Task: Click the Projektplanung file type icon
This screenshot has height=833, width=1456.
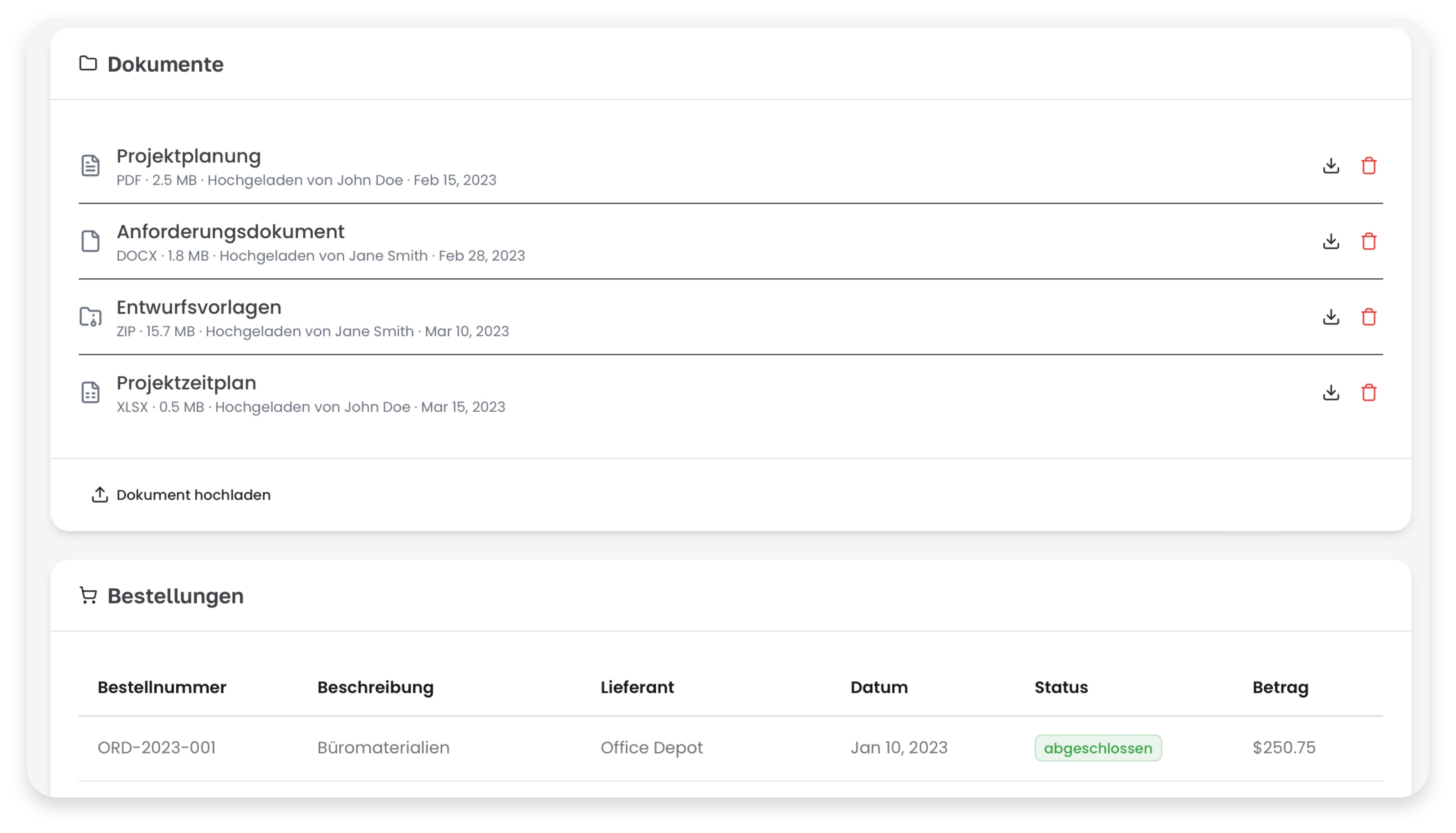Action: [x=90, y=166]
